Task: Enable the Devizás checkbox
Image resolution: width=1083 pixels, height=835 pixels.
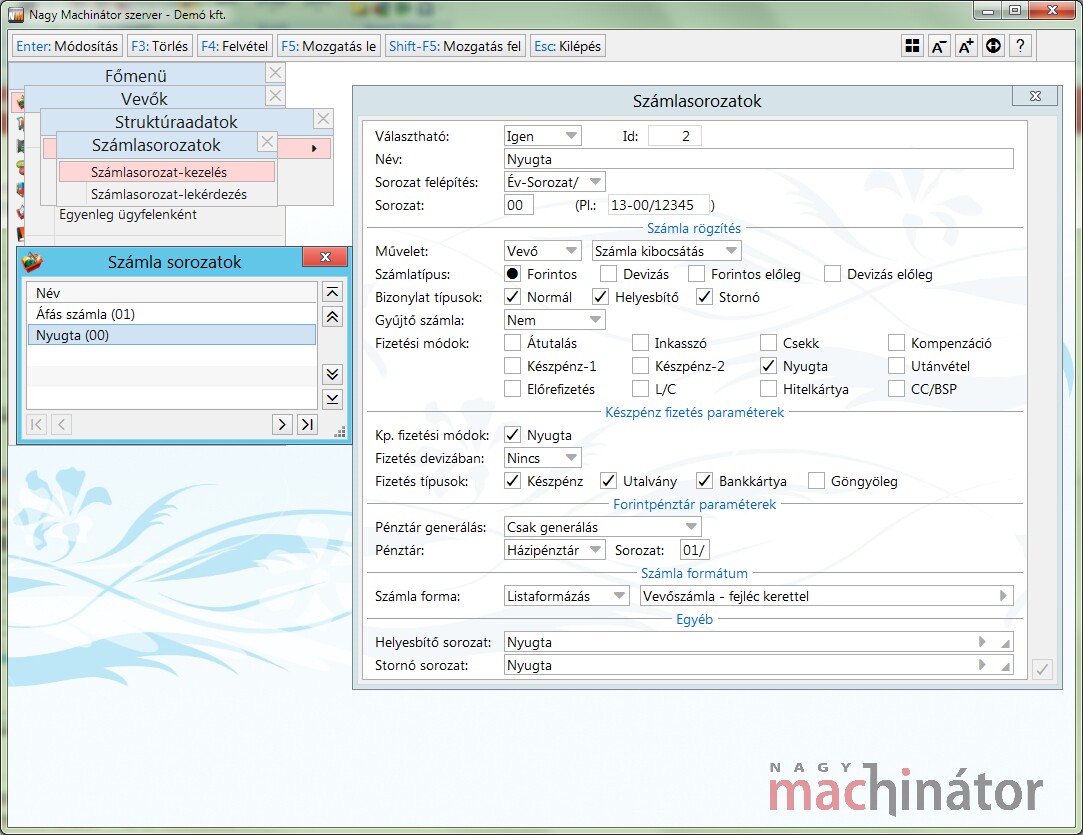Action: click(x=608, y=274)
